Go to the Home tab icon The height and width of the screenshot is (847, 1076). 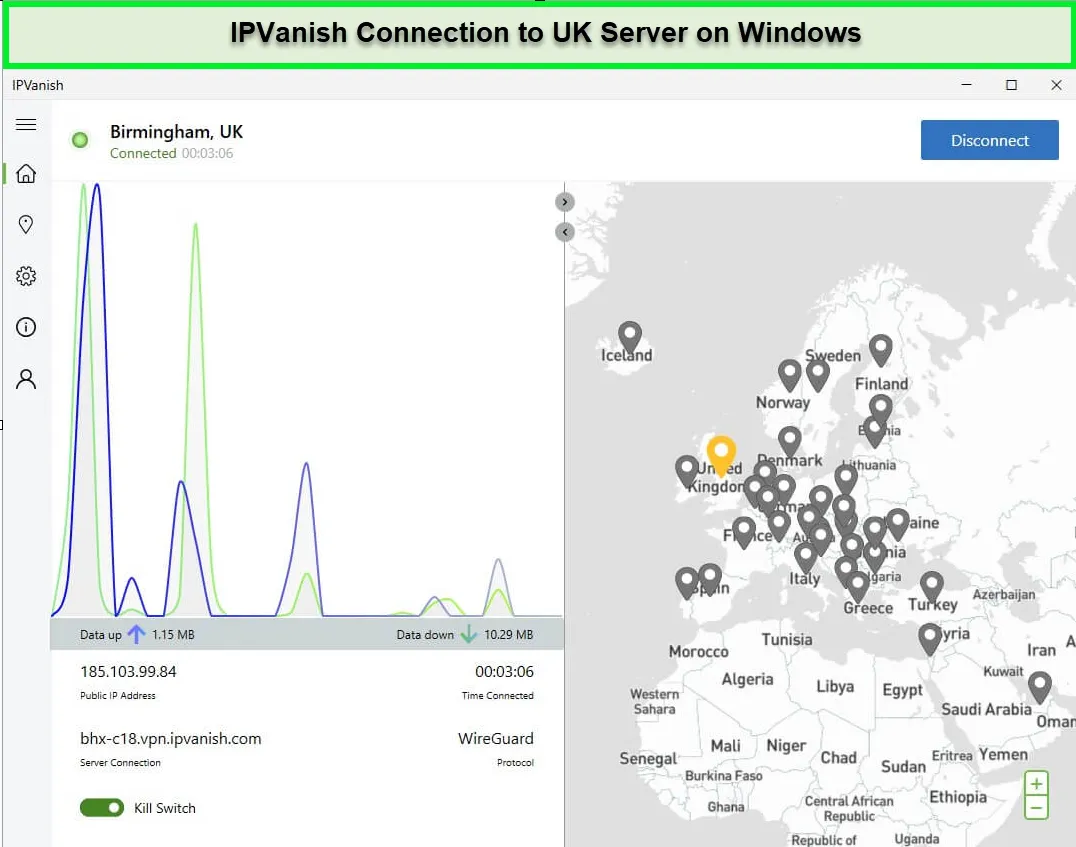tap(26, 174)
